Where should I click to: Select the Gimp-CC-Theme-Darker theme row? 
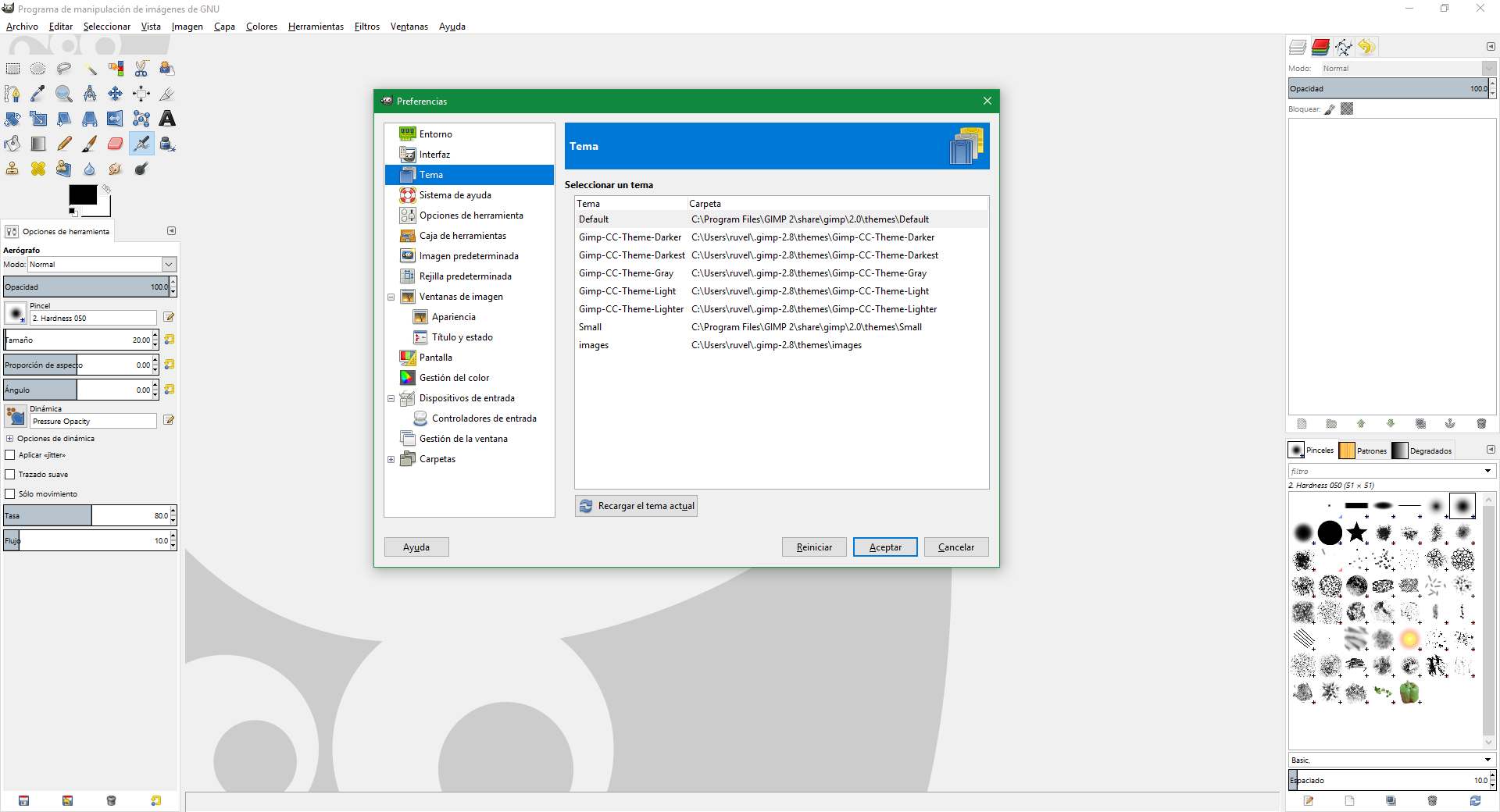[781, 237]
